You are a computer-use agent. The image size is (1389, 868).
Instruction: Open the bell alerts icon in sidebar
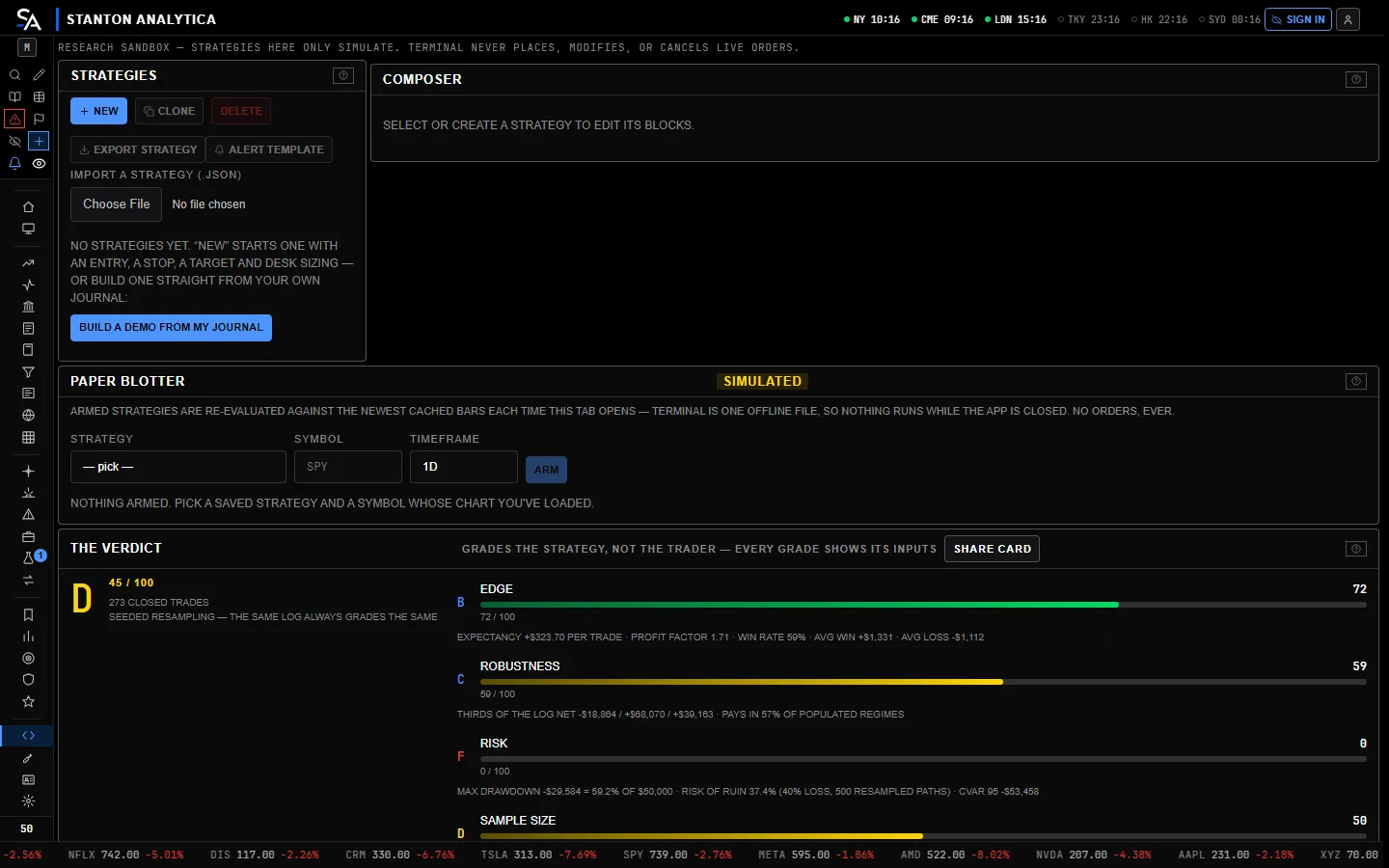coord(14,164)
